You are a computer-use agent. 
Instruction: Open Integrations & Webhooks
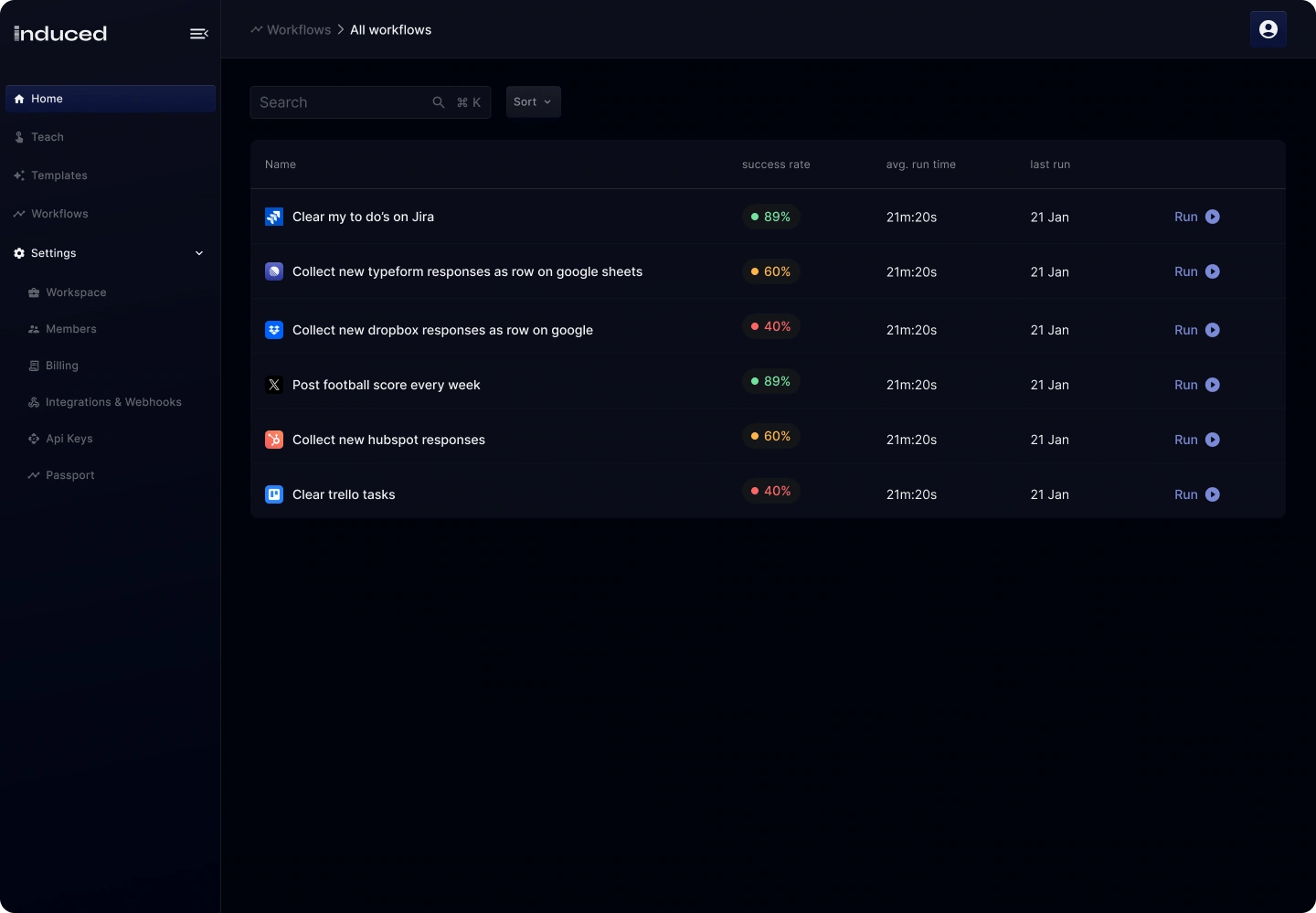(113, 402)
